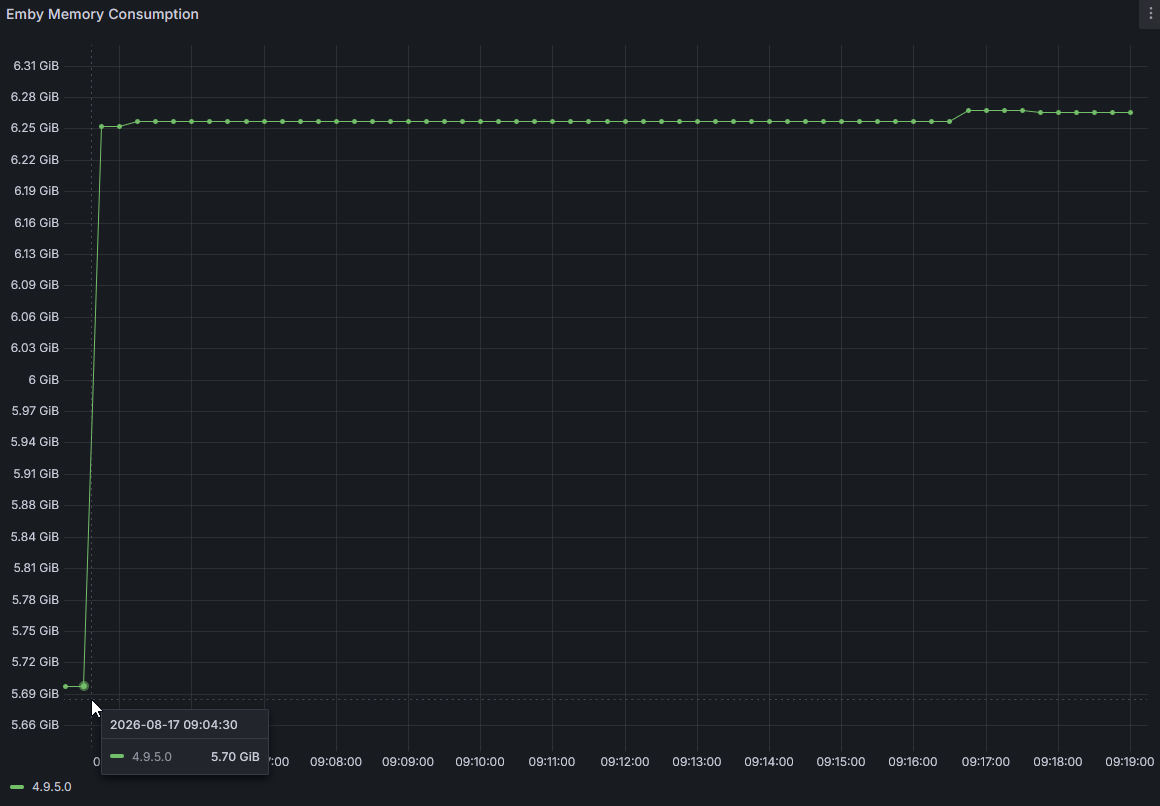Click the first data point at the chart's left edge
The height and width of the screenshot is (806, 1160).
[x=66, y=687]
